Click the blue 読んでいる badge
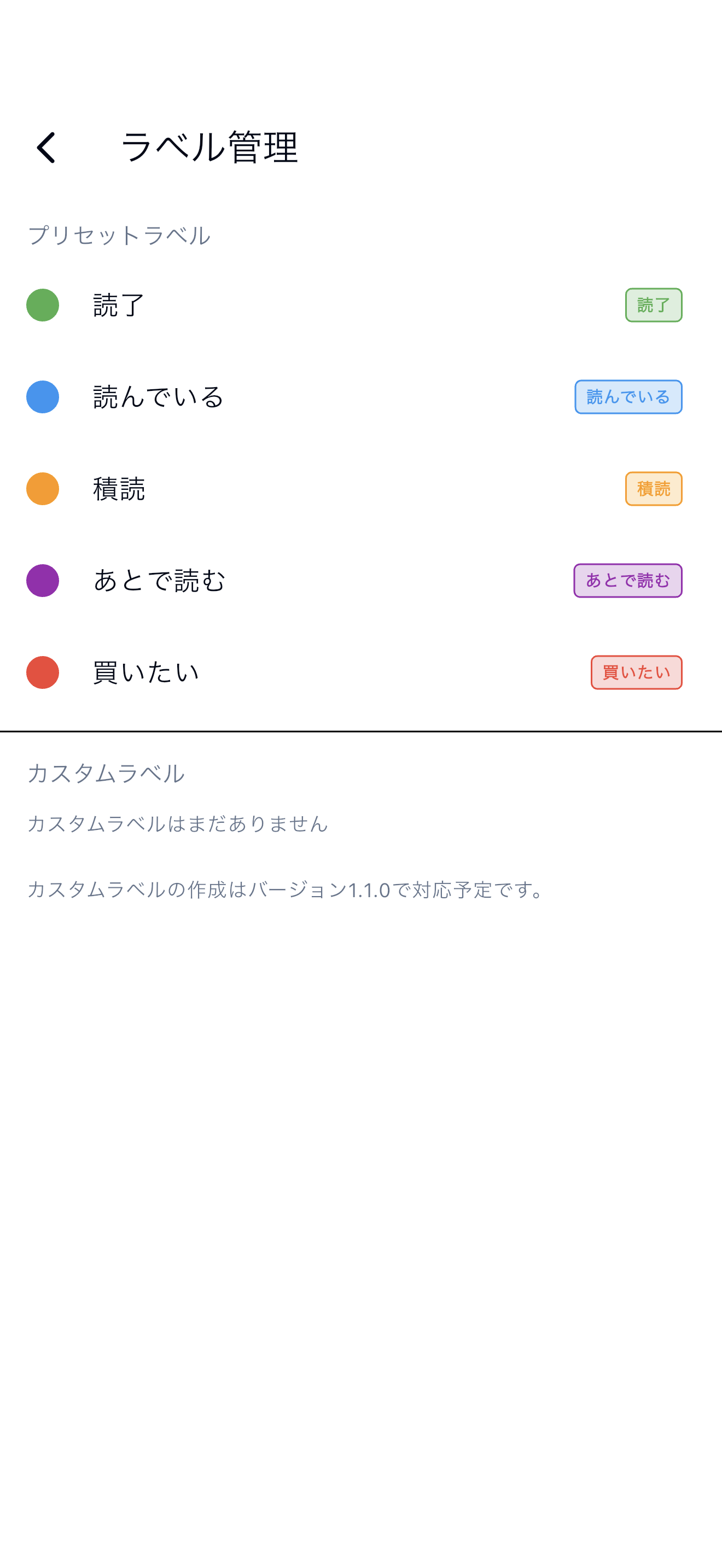 (x=627, y=397)
